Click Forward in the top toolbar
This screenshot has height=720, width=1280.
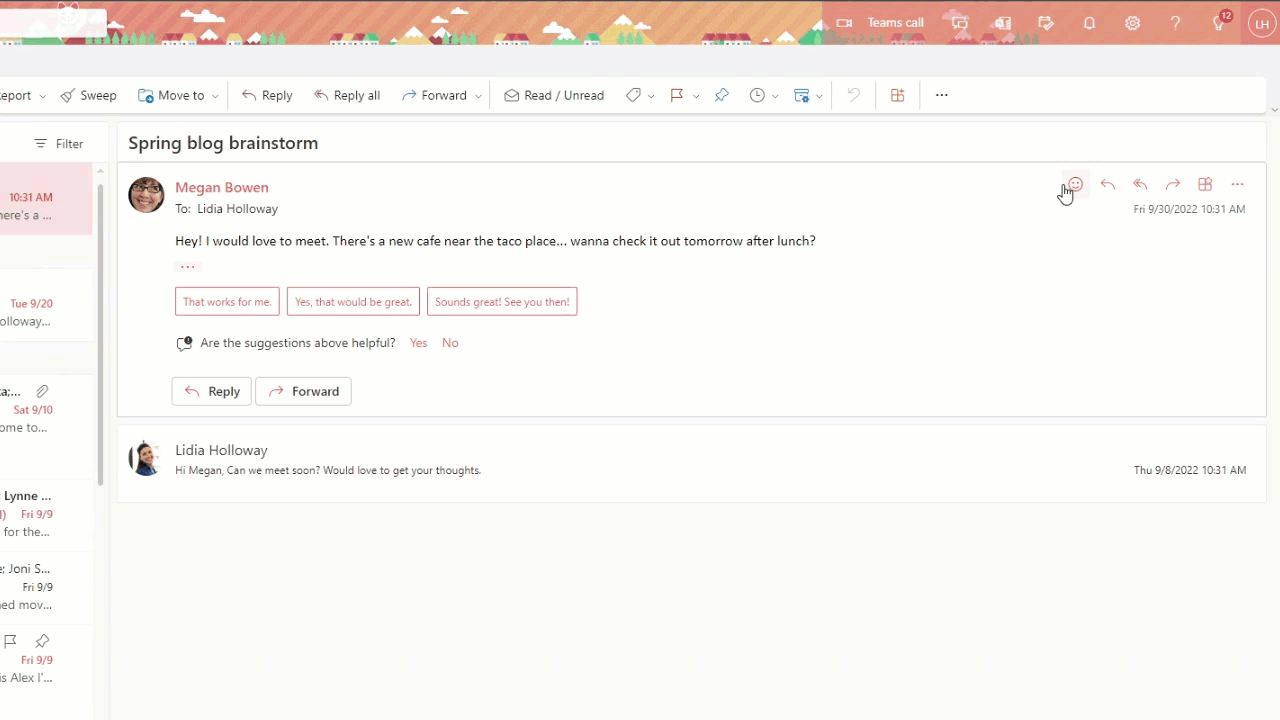(435, 95)
